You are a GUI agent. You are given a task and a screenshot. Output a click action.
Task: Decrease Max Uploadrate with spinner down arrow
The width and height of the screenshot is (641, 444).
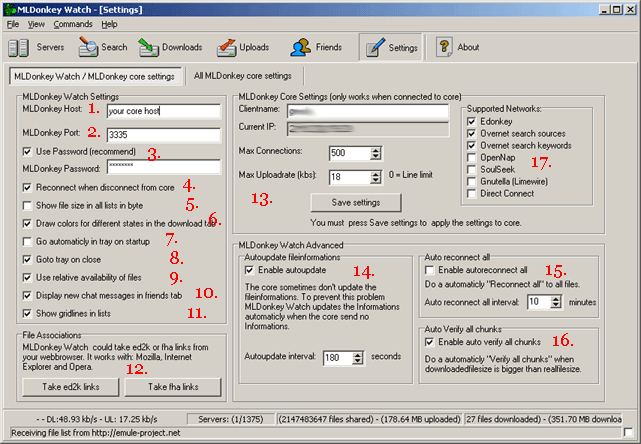point(375,180)
